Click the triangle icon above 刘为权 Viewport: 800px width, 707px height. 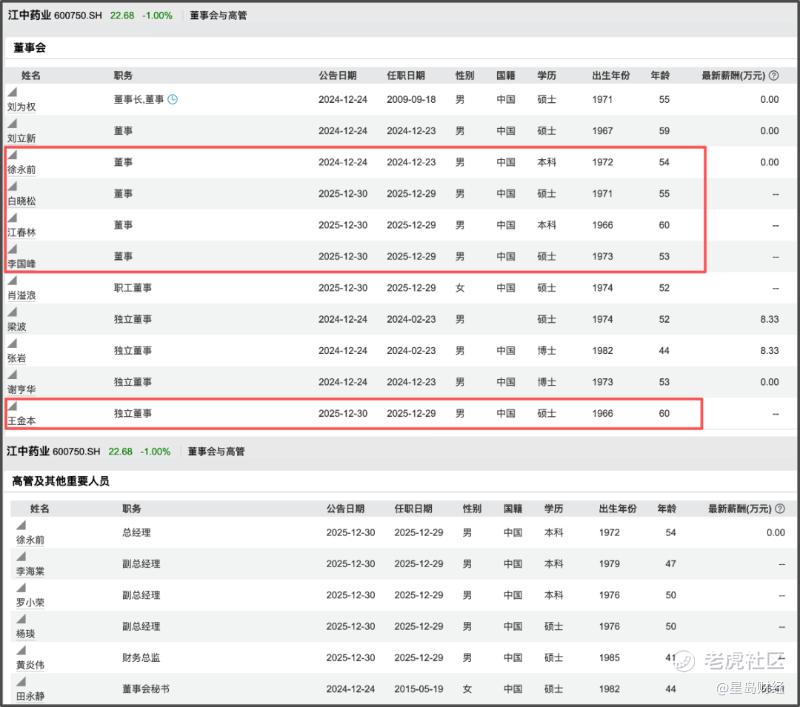point(12,92)
